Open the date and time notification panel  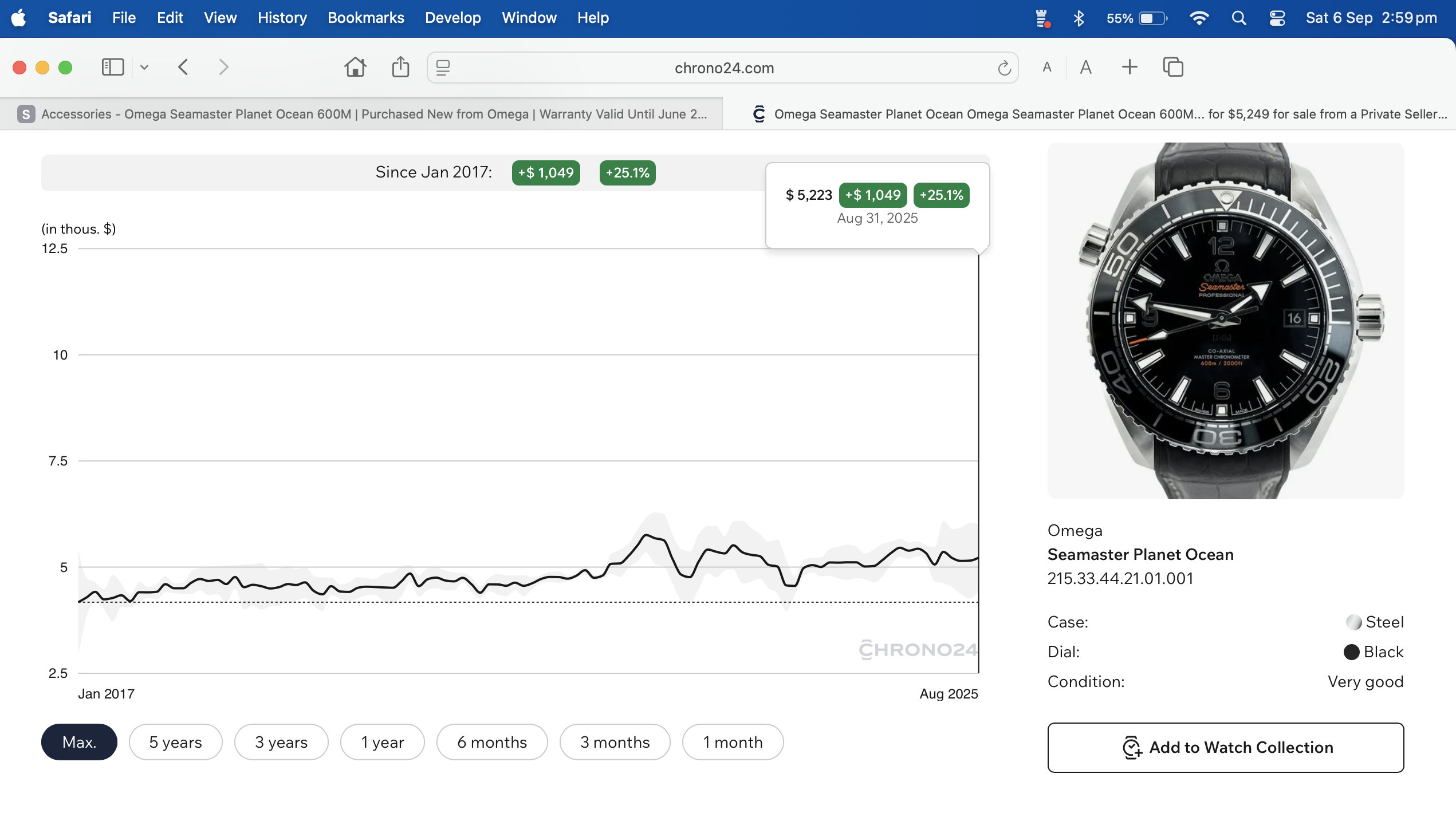pos(1371,18)
